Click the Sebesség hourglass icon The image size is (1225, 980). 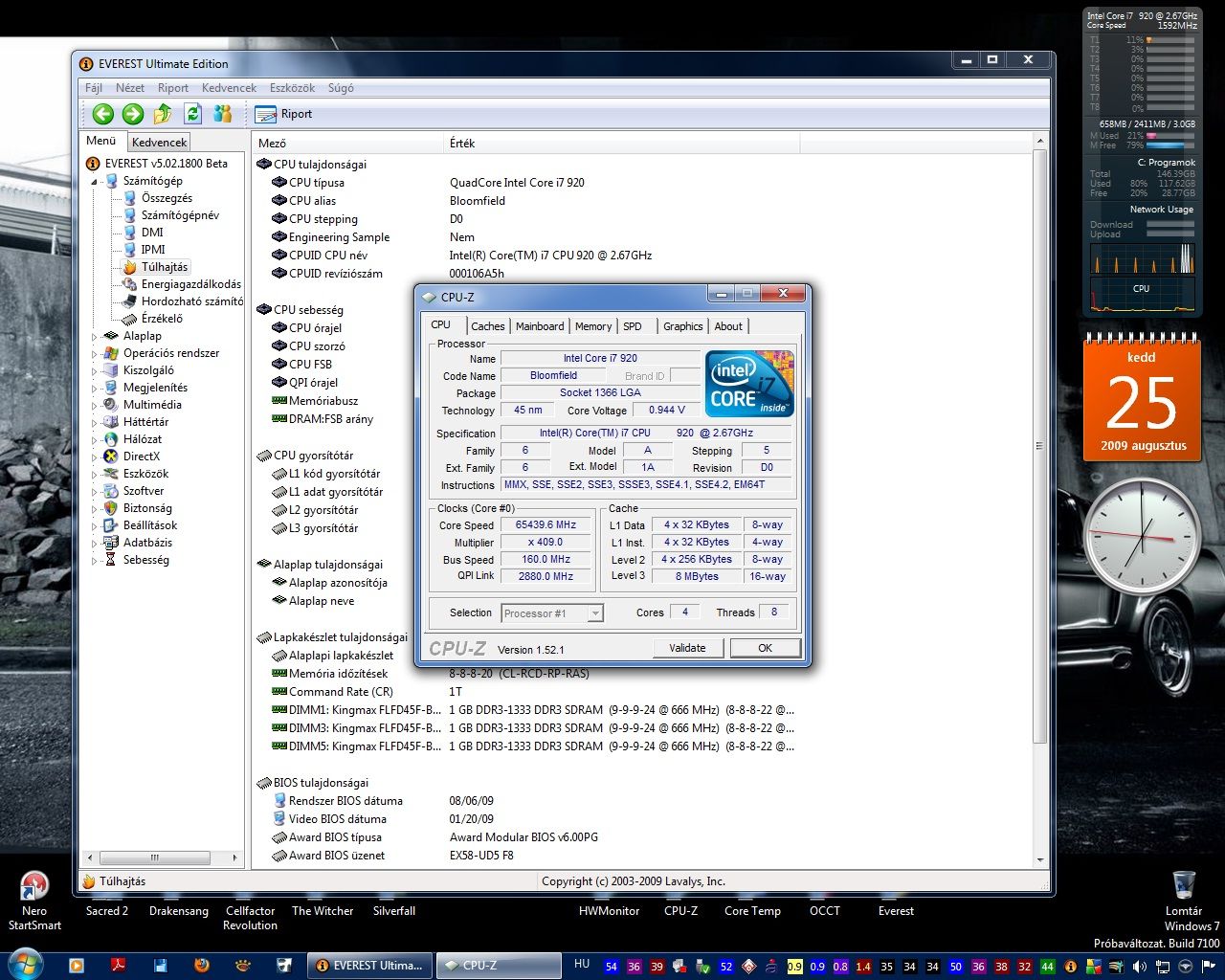pyautogui.click(x=111, y=560)
